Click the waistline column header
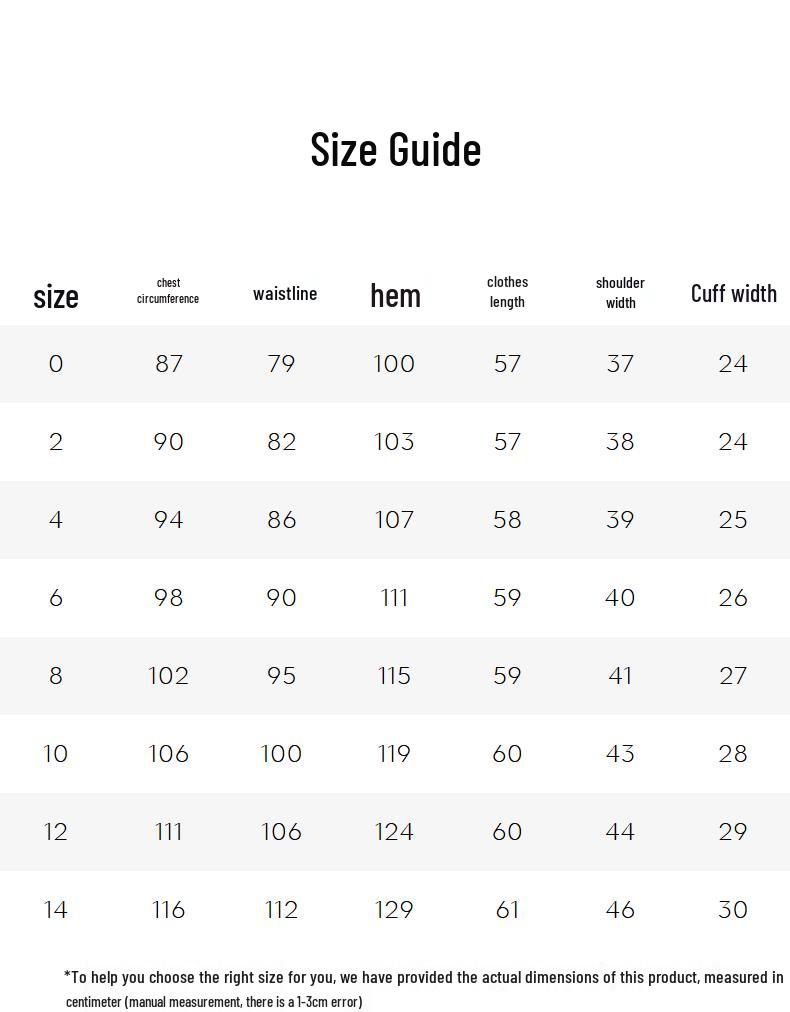790x1012 pixels. [285, 293]
